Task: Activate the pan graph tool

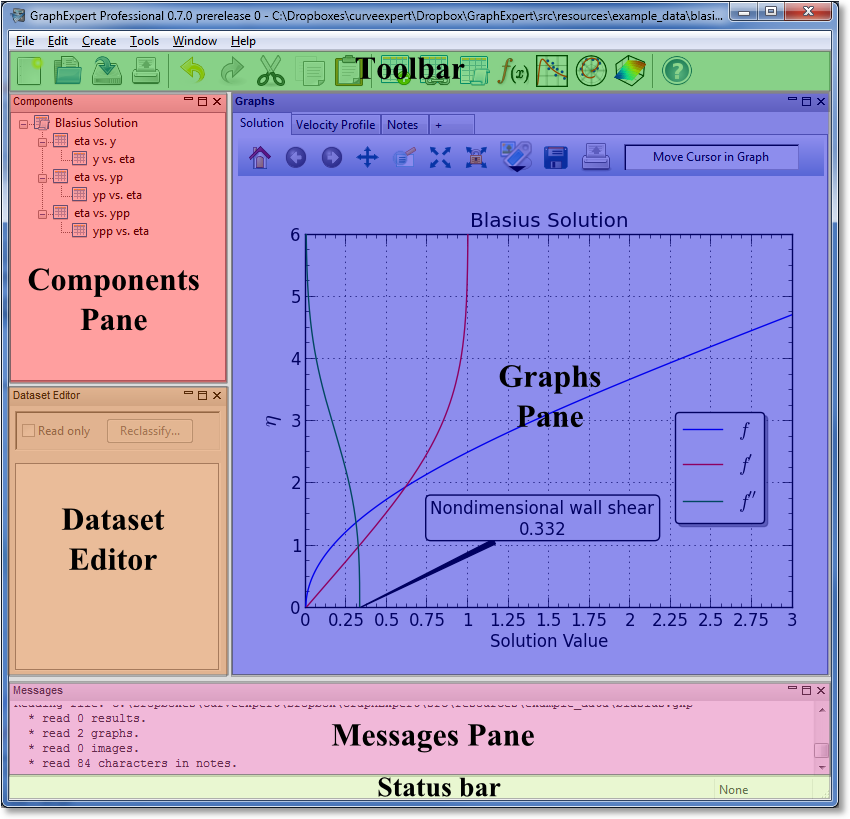Action: coord(368,158)
